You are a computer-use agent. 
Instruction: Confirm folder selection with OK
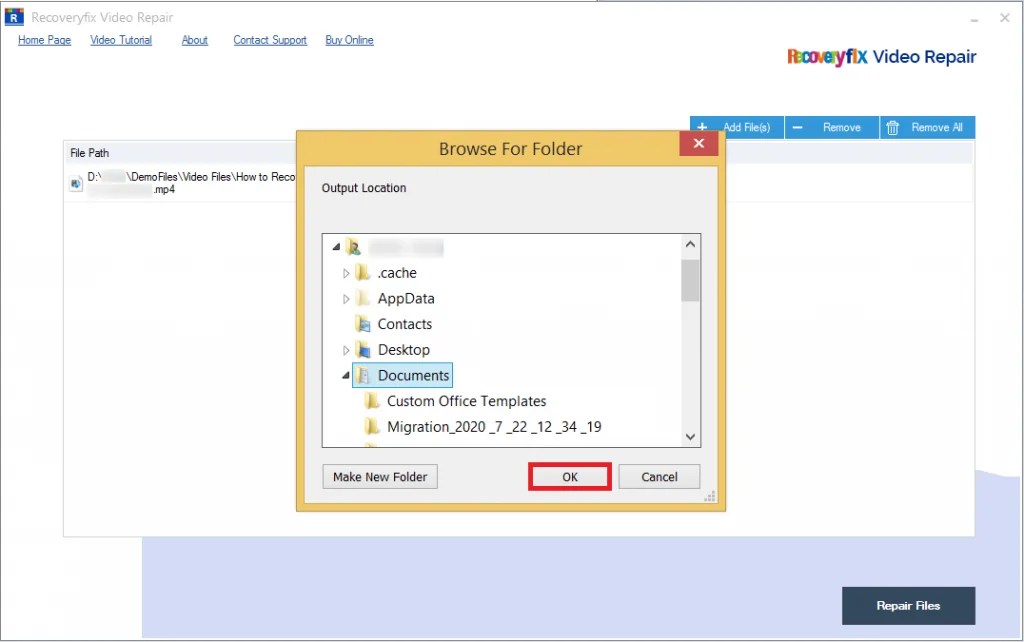[x=569, y=477]
